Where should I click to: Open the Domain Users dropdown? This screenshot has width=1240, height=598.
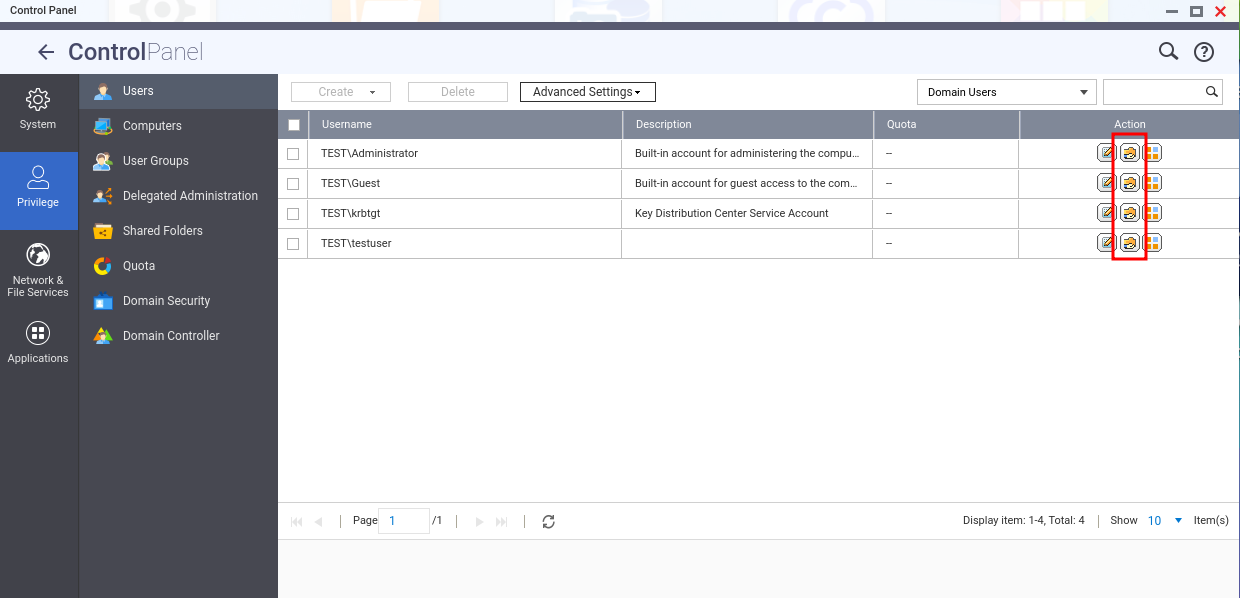1007,92
